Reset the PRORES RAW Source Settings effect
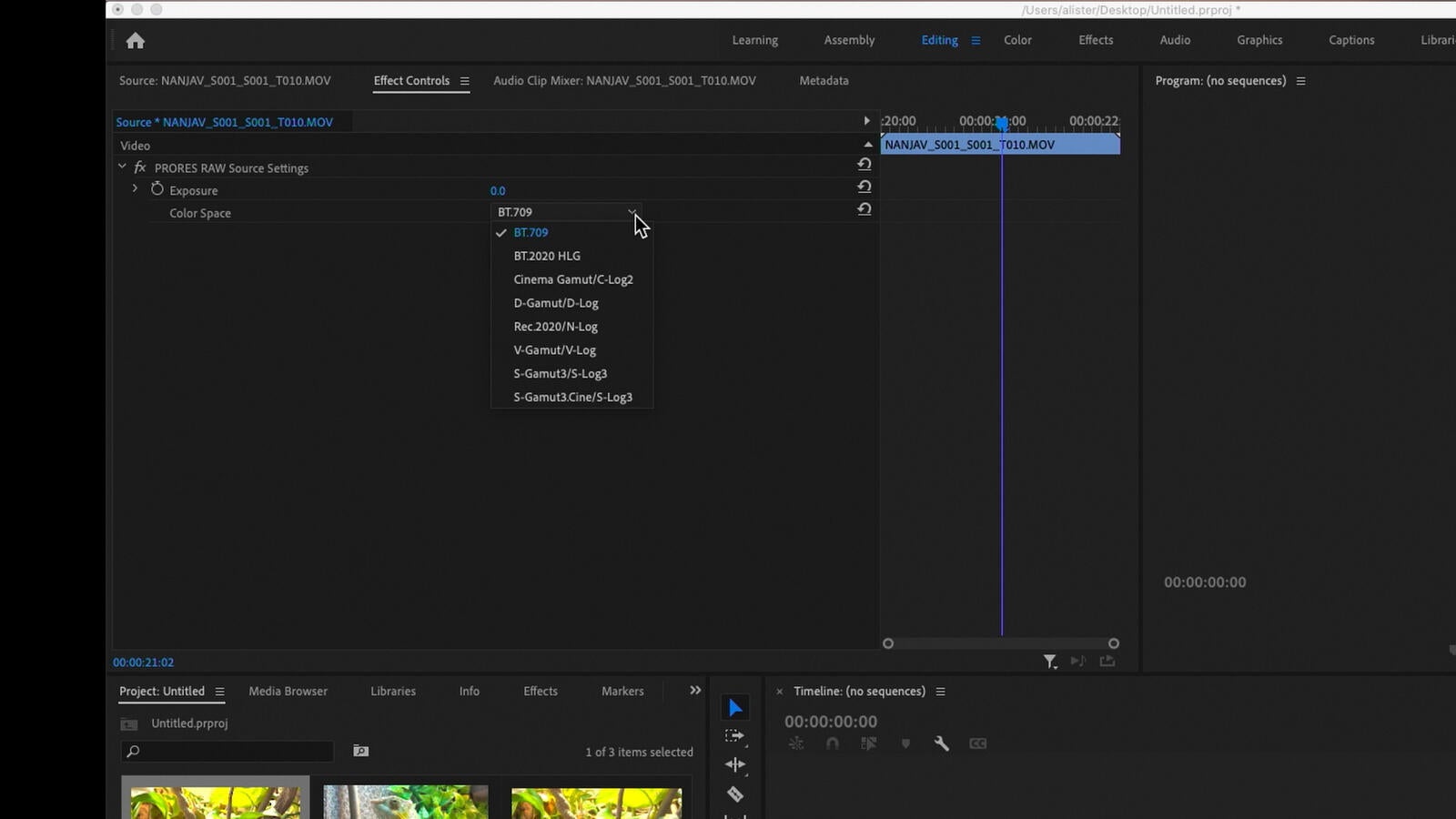This screenshot has height=819, width=1456. pyautogui.click(x=864, y=164)
